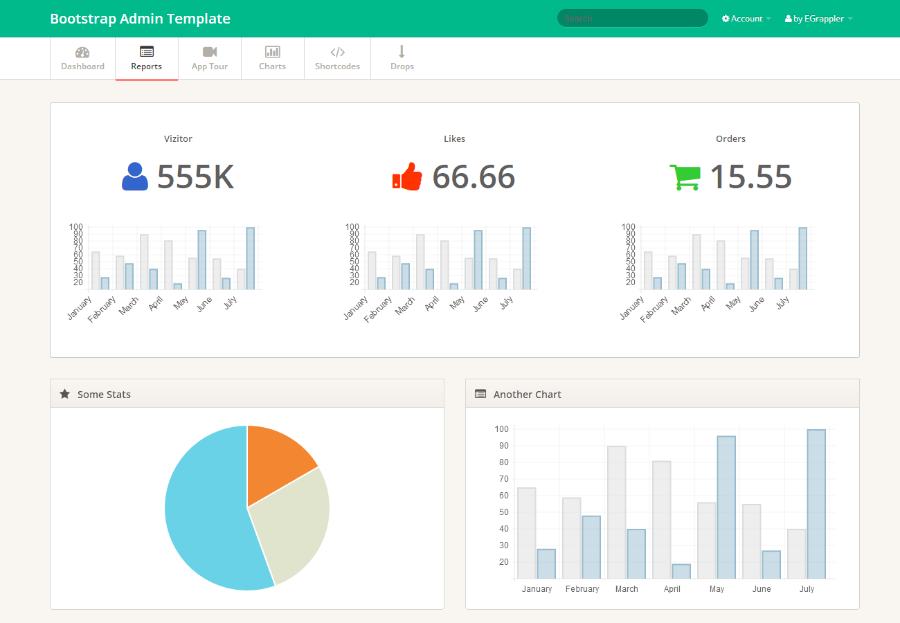This screenshot has height=623, width=900.
Task: Open the Shortcodes navigation link
Action: 338,59
